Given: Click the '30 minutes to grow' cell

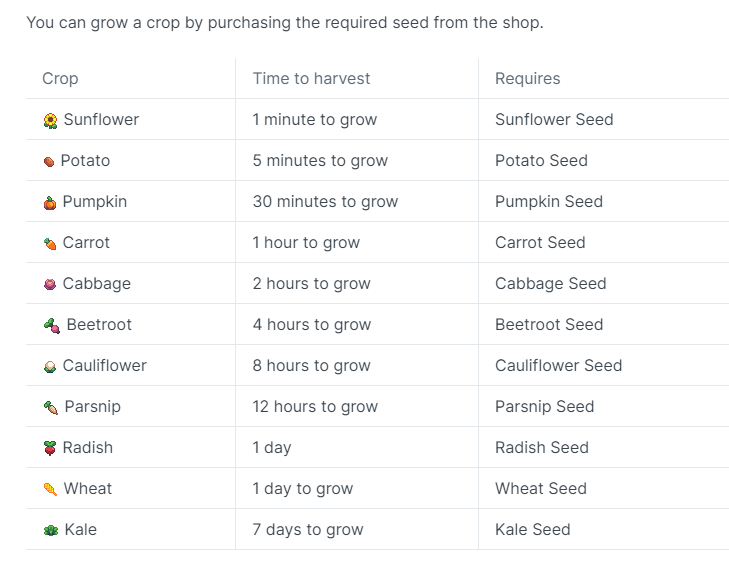Looking at the screenshot, I should click(x=325, y=202).
